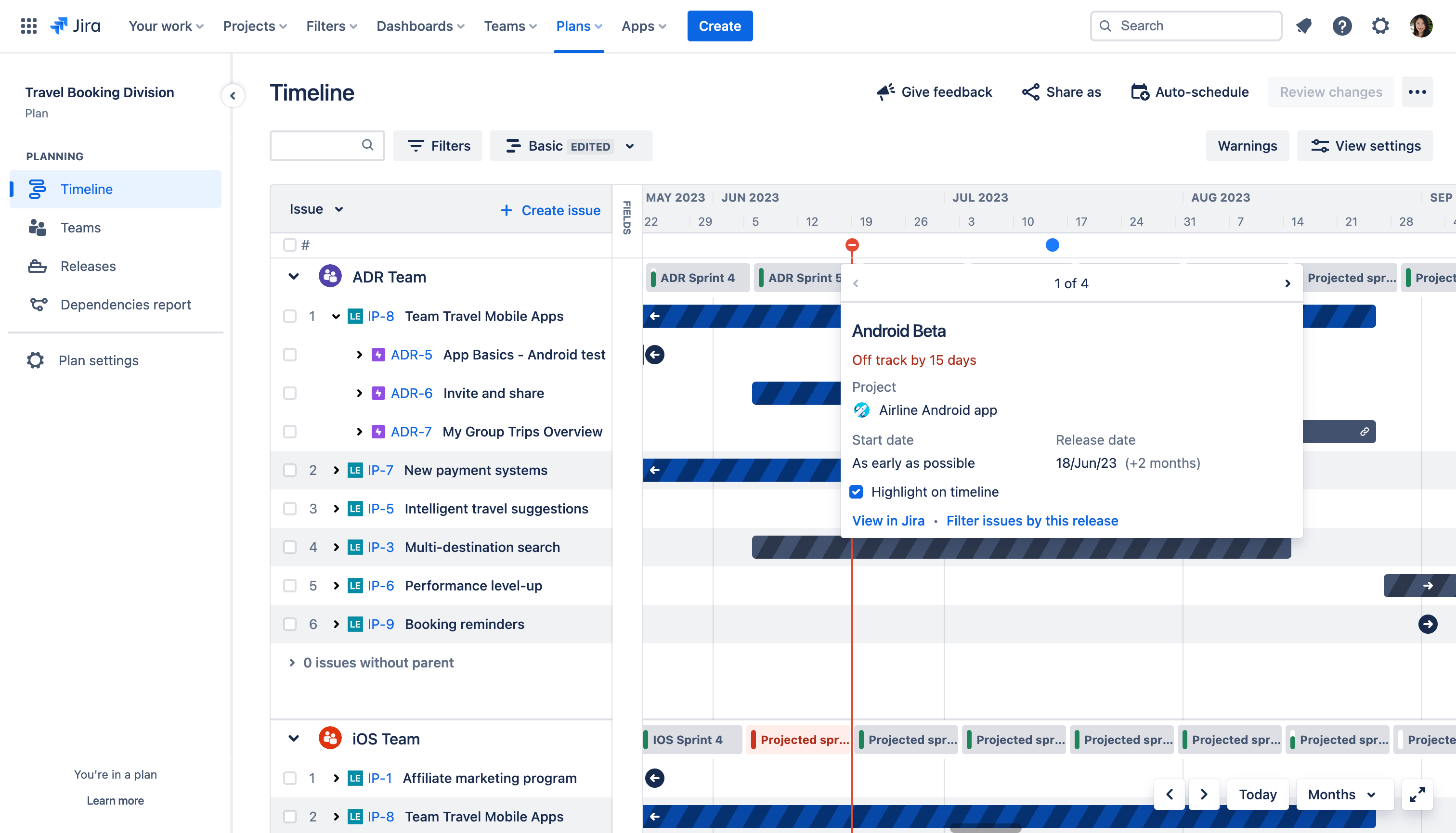Open Jira settings gear icon
Screen dimensions: 1456x833
pos(1380,26)
